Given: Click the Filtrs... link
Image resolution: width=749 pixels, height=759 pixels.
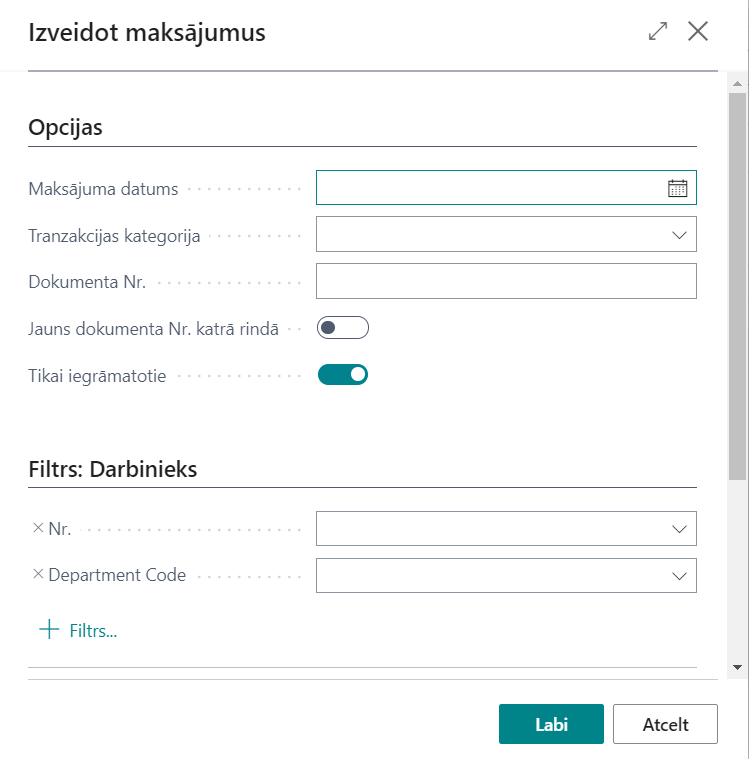Looking at the screenshot, I should pos(93,631).
